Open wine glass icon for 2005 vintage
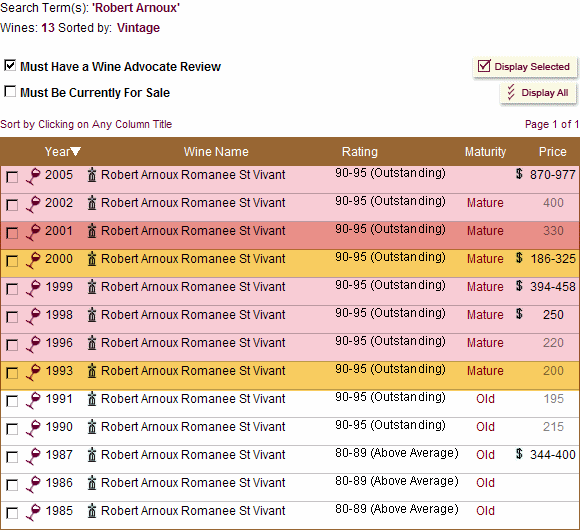Viewport: 580px width, 530px height. click(33, 176)
